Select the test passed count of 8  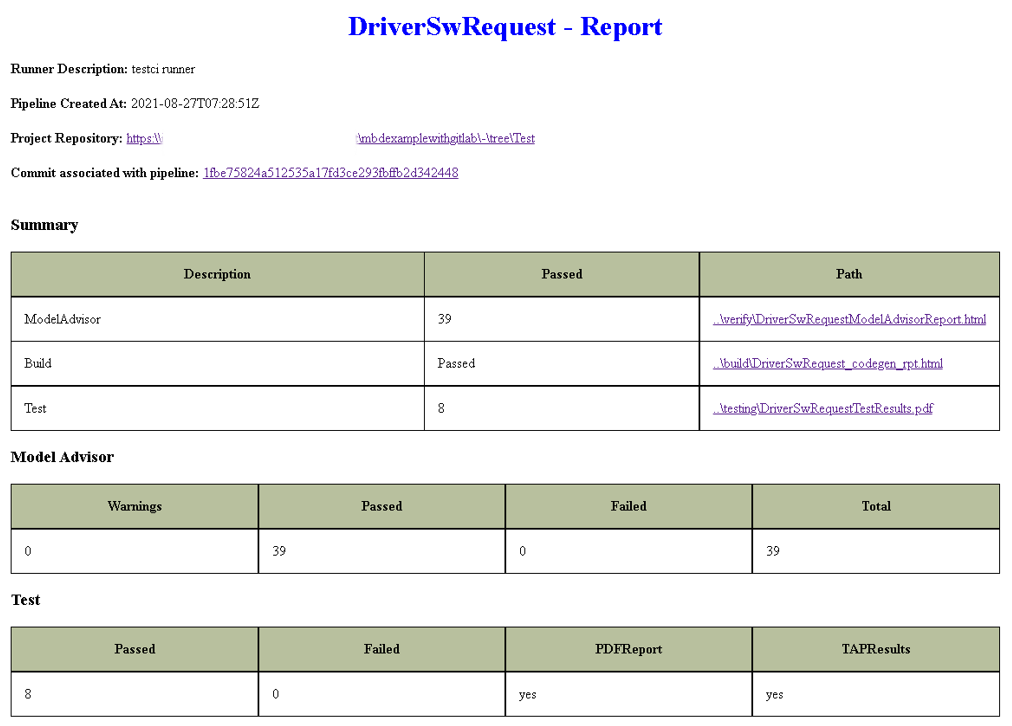pyautogui.click(x=26, y=694)
